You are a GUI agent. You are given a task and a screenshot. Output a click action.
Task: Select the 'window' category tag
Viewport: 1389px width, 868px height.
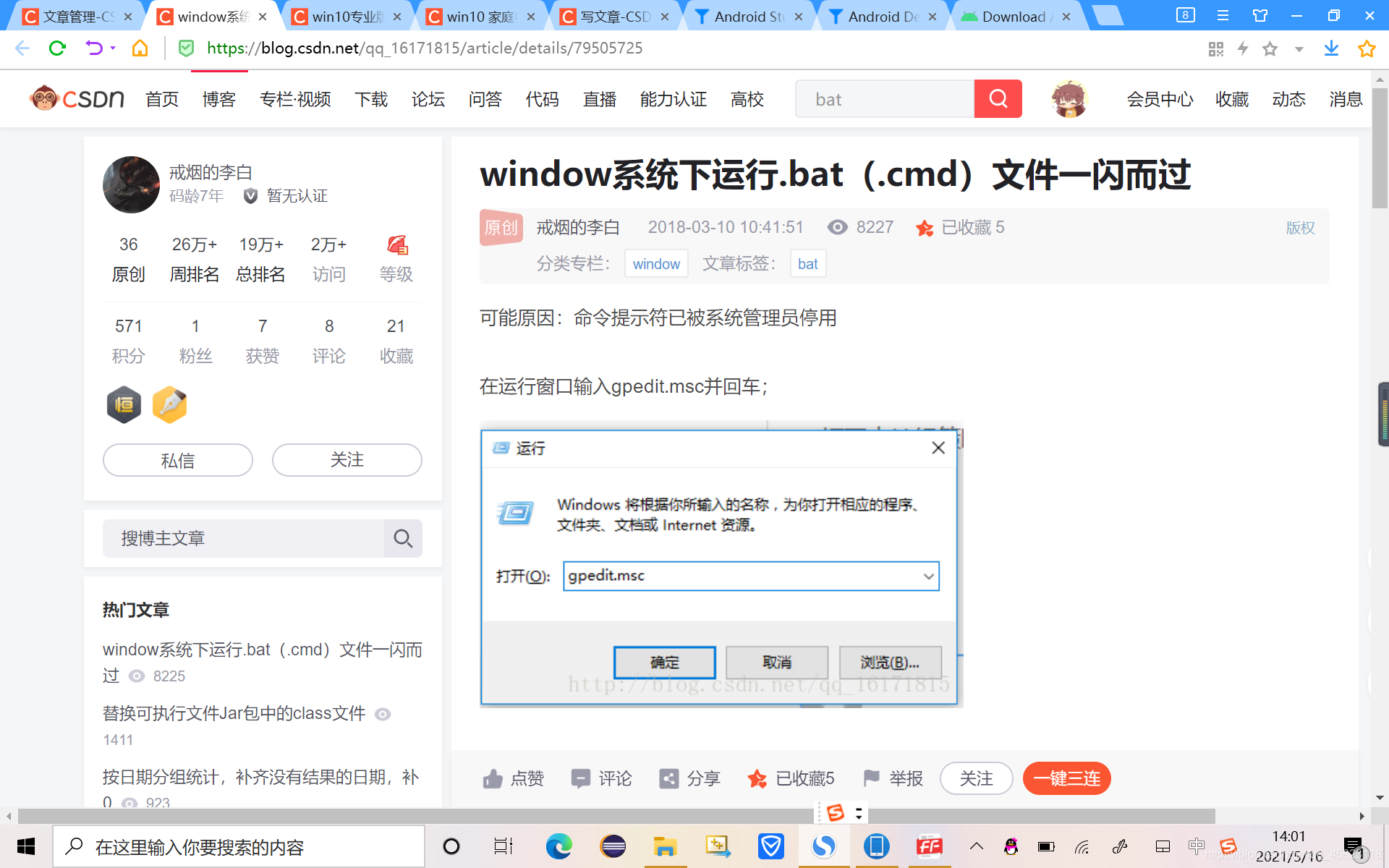(x=656, y=263)
